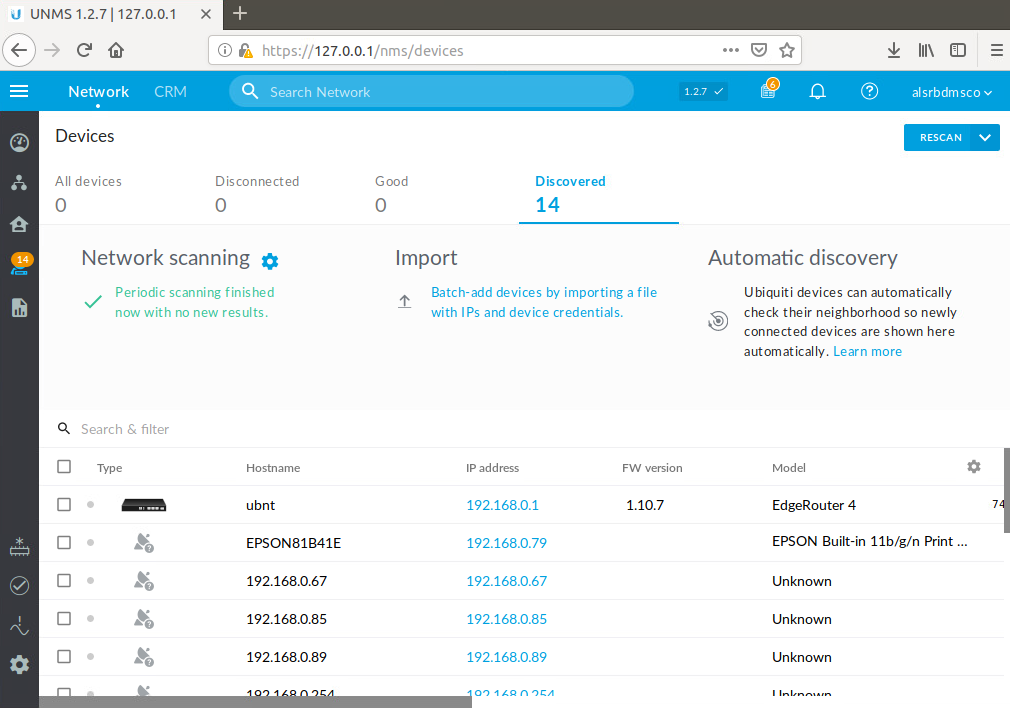Check the 192.168.0.85 row checkbox
The image size is (1010, 708).
click(x=64, y=618)
